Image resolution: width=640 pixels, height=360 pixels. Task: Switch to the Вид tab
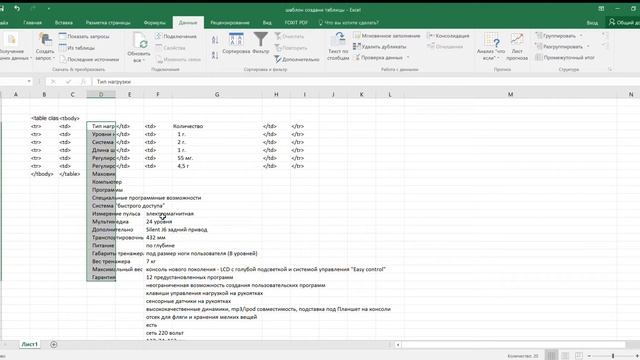tap(267, 23)
